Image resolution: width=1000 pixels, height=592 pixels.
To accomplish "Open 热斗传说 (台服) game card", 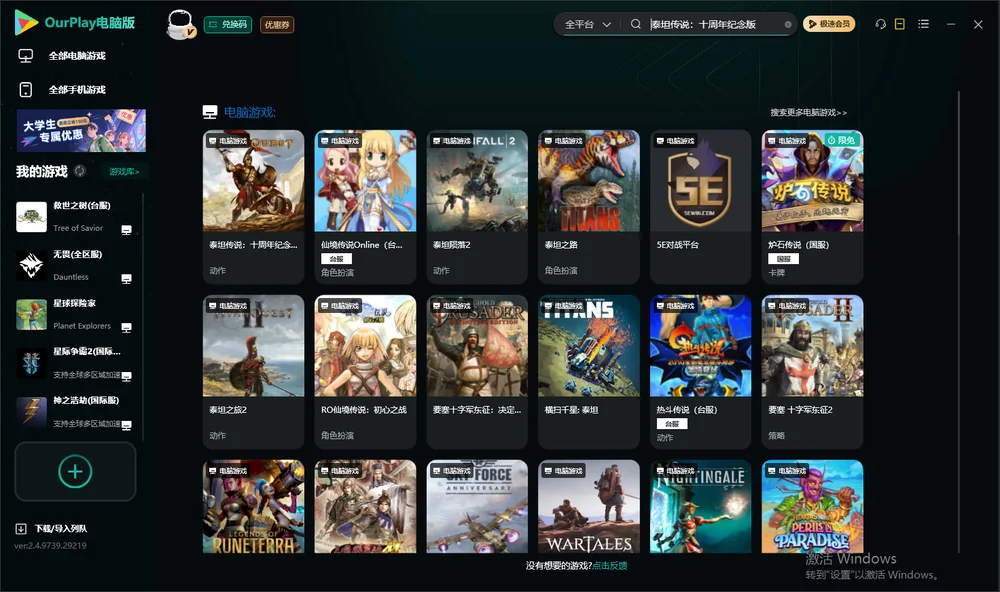I will point(700,371).
